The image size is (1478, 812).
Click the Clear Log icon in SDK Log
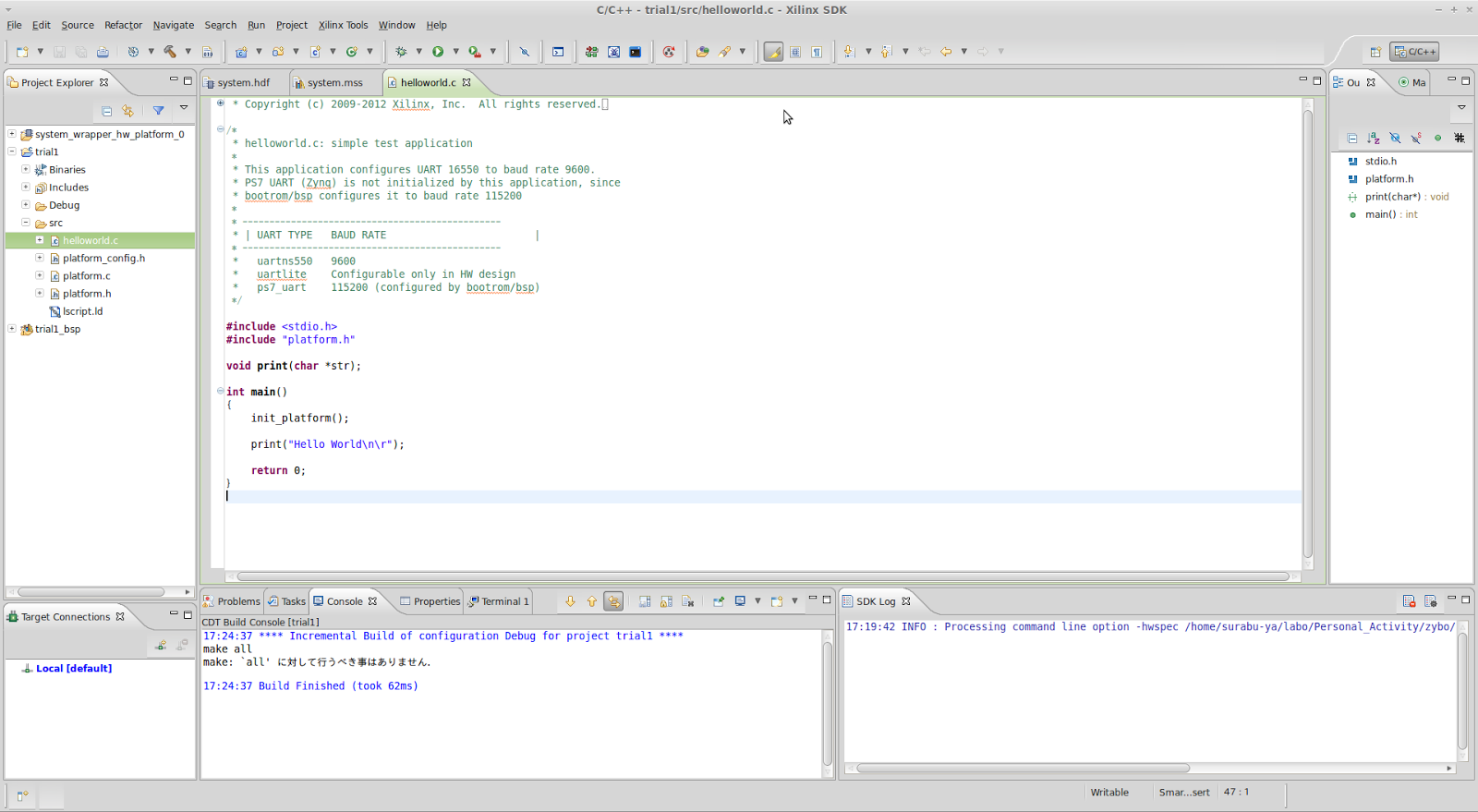[x=1409, y=601]
